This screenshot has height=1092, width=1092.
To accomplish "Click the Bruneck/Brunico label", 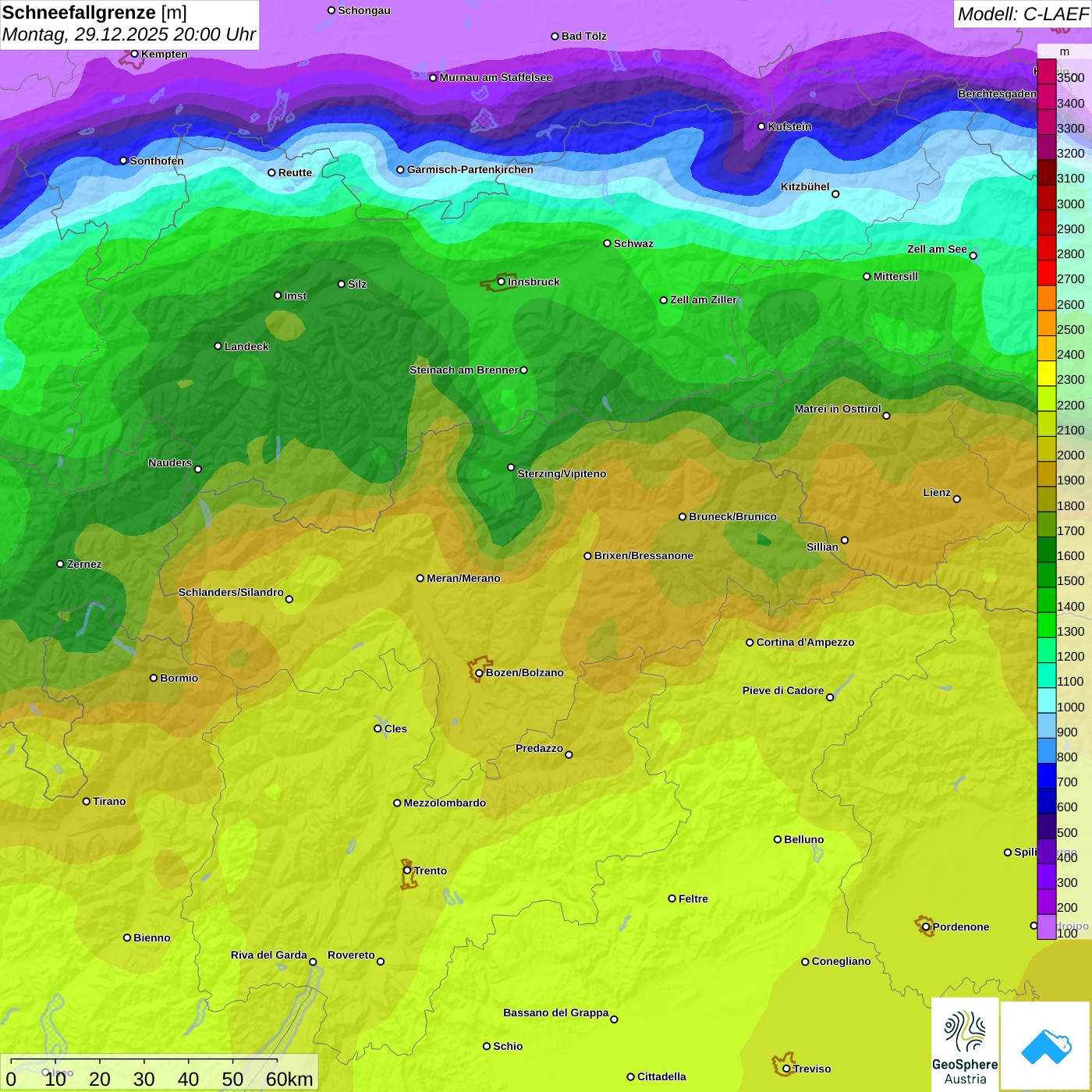I will [732, 516].
